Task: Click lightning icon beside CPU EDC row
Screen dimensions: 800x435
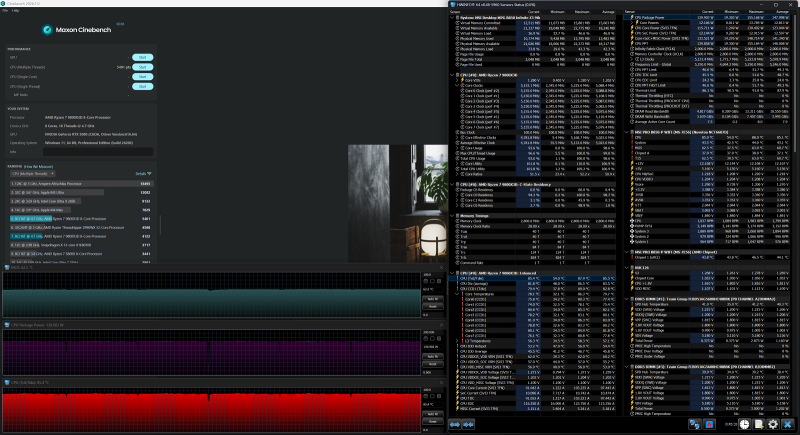Action: pyautogui.click(x=458, y=403)
